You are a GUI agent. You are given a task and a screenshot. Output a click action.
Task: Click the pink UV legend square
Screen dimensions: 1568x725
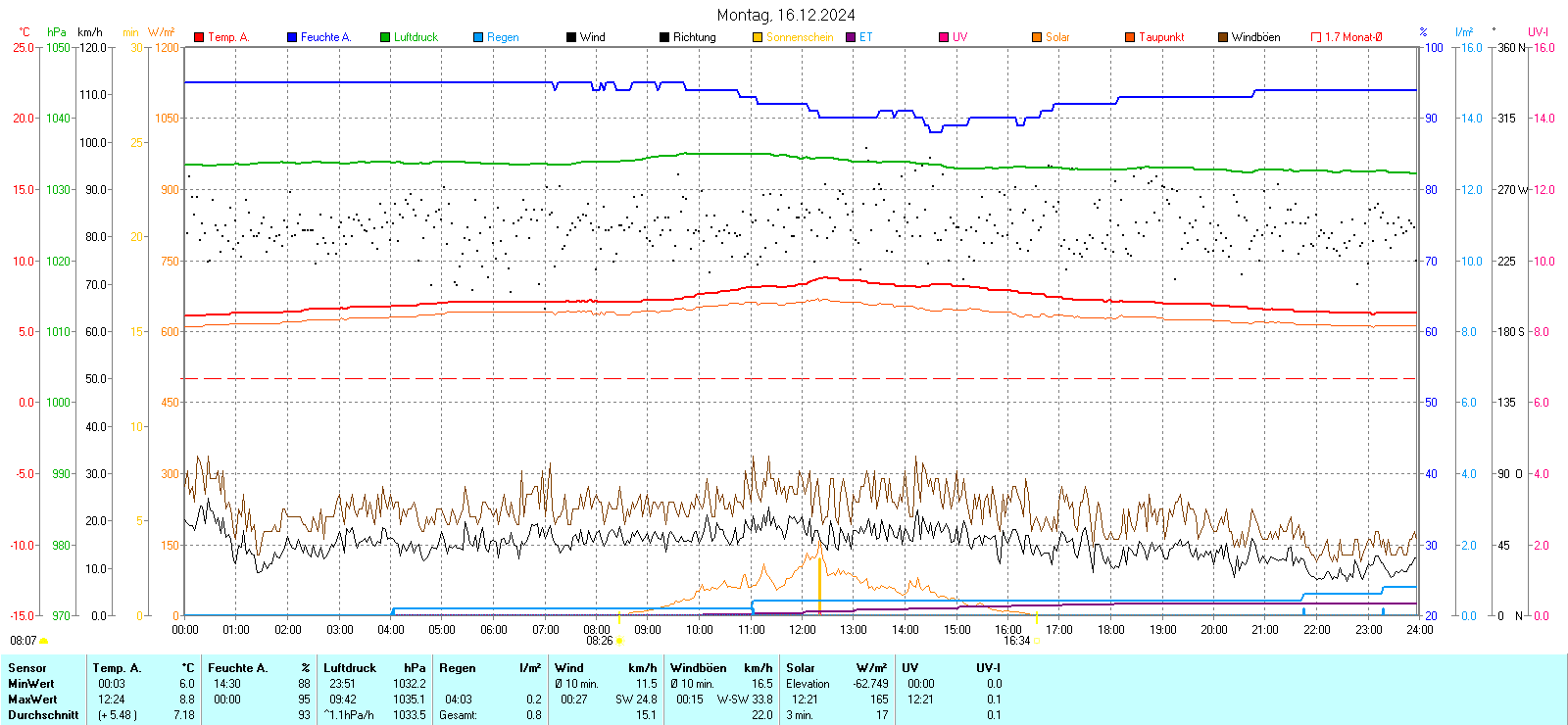944,37
